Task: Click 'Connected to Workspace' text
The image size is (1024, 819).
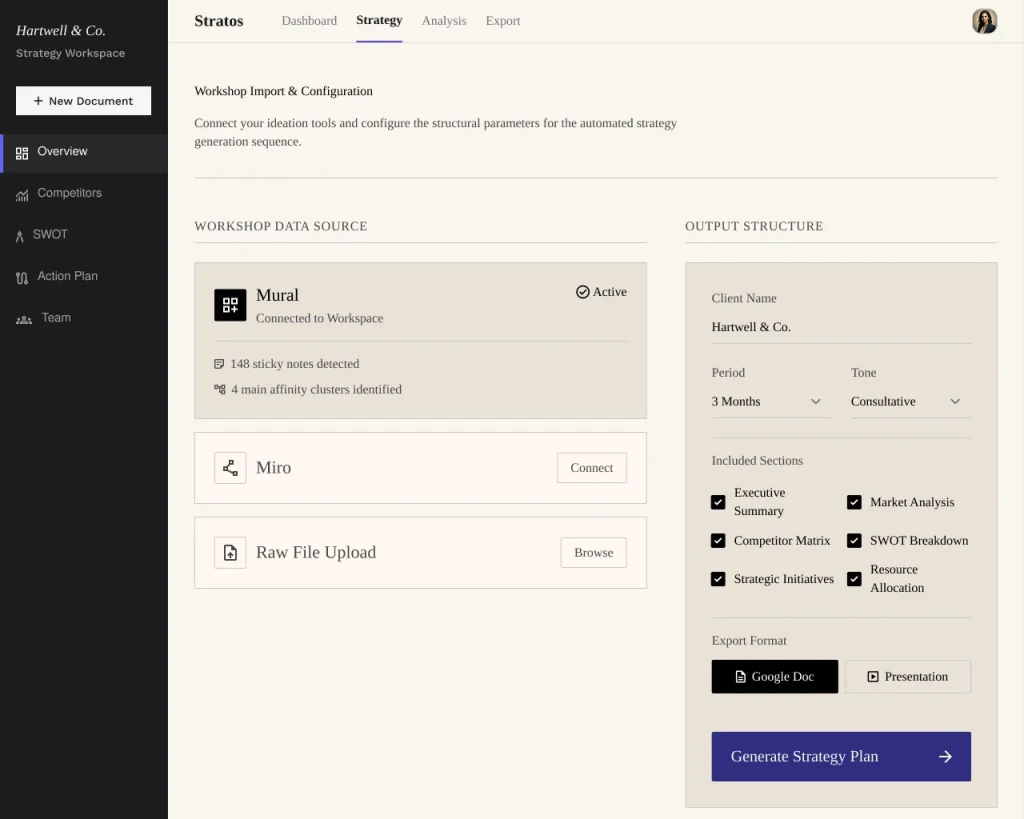Action: click(x=319, y=318)
